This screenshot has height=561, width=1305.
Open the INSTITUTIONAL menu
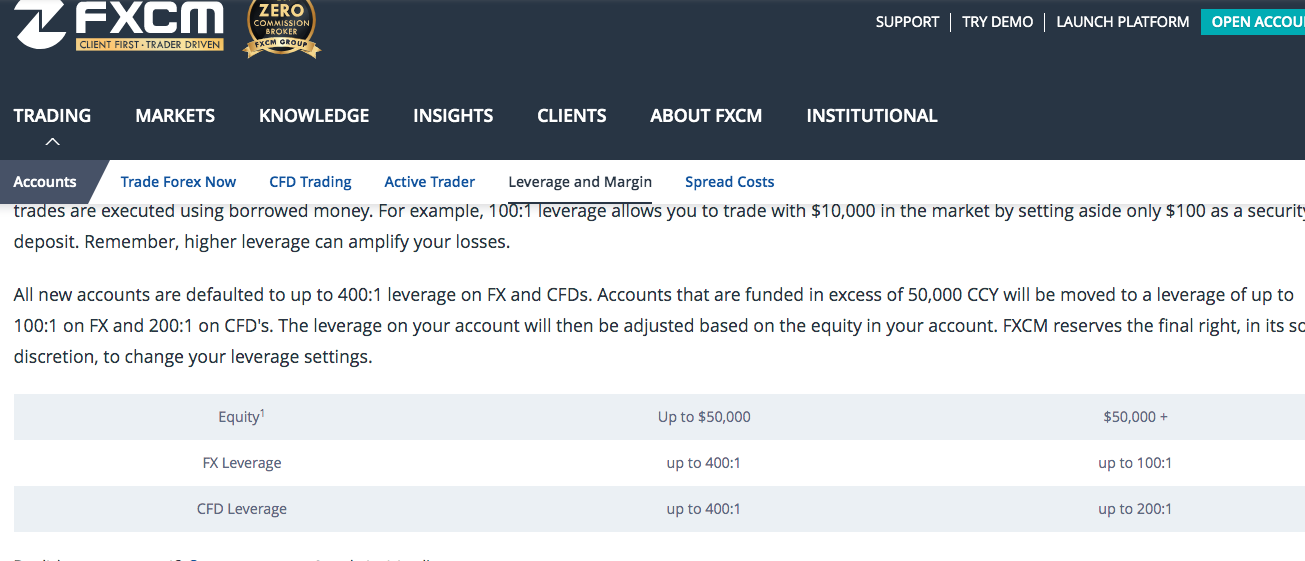pos(872,116)
